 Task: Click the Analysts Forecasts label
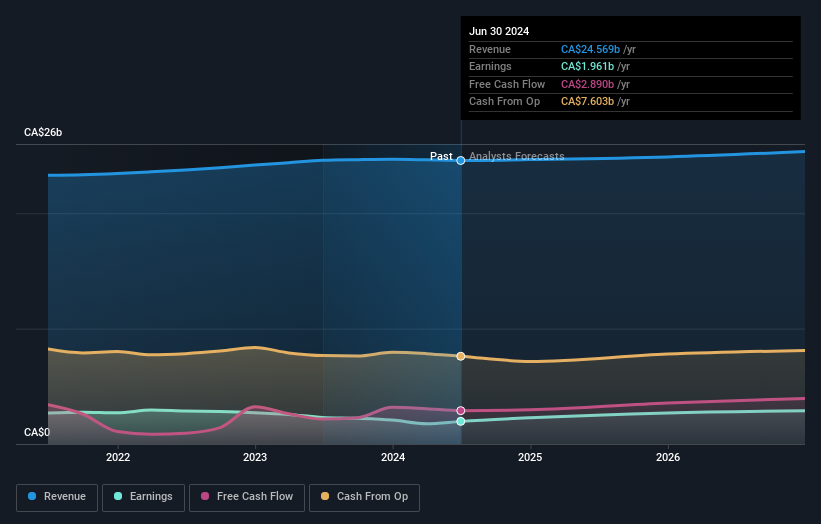[x=517, y=156]
